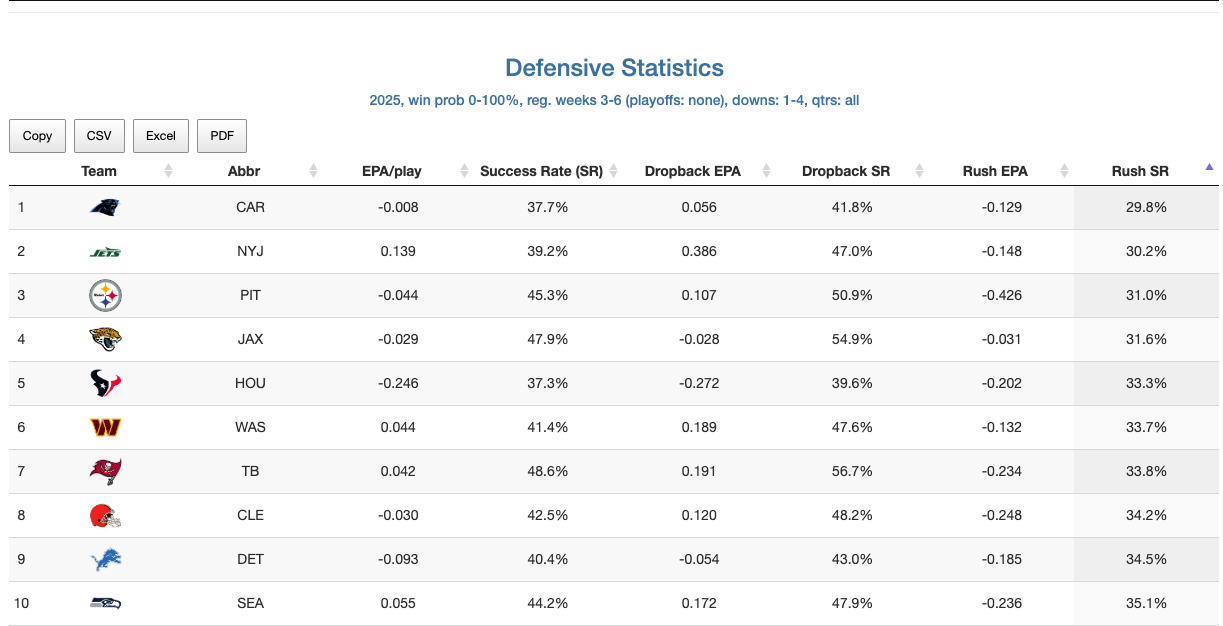Click the Detroit Lions logo
Image resolution: width=1223 pixels, height=626 pixels.
point(105,559)
